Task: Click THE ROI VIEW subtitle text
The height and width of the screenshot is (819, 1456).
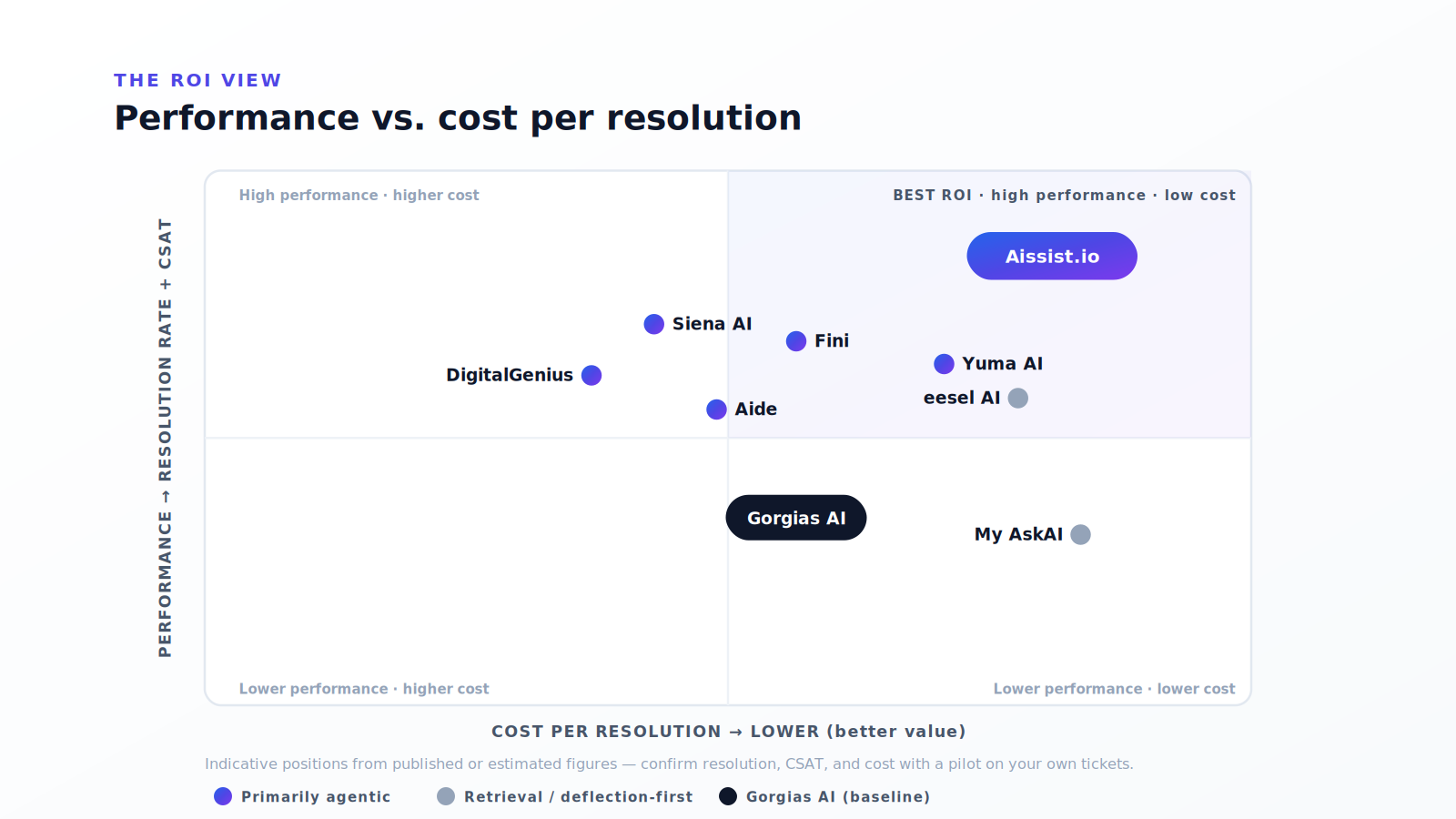Action: (x=197, y=80)
